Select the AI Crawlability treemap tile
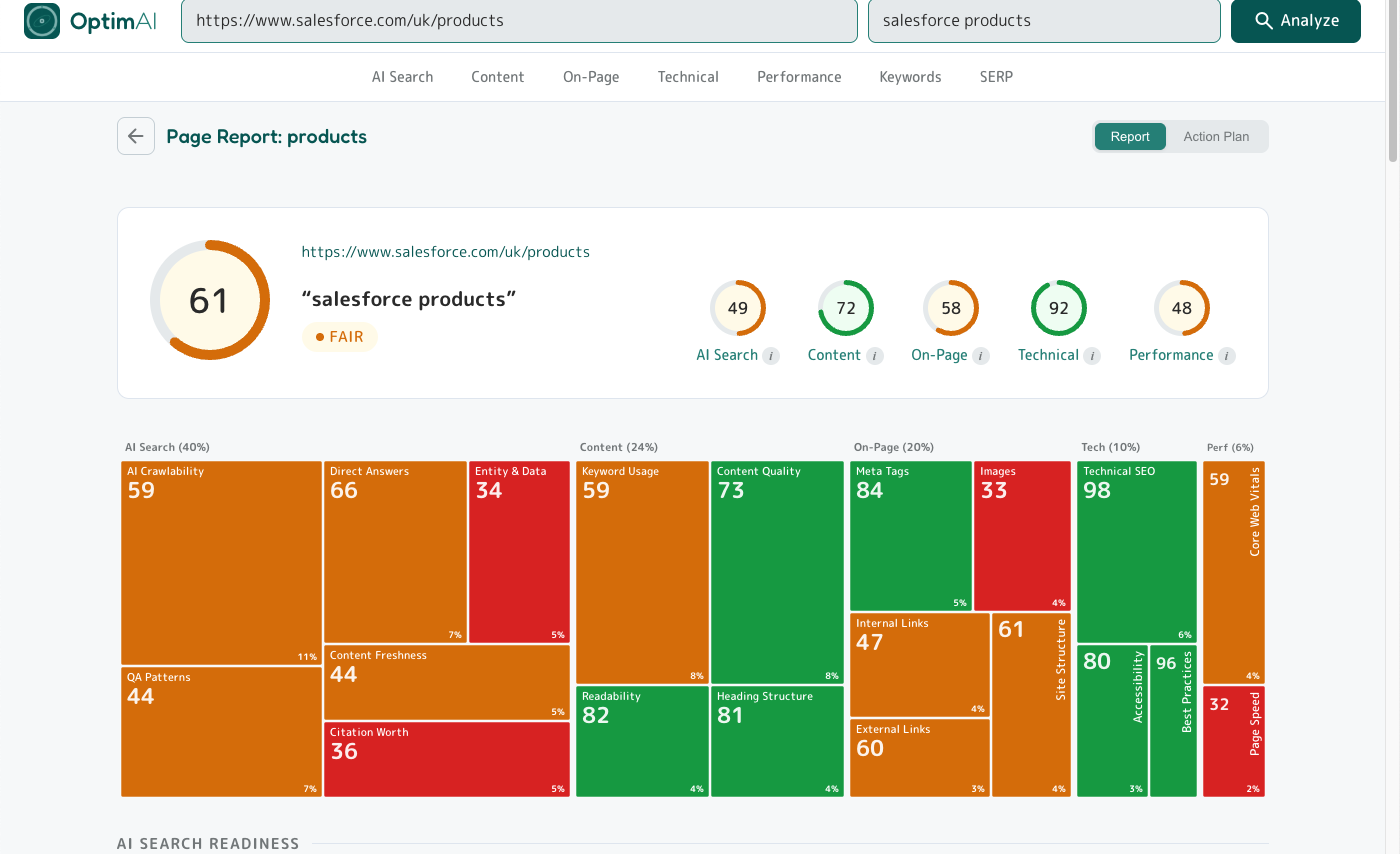Screen dimensions: 1400x854 click(221, 563)
